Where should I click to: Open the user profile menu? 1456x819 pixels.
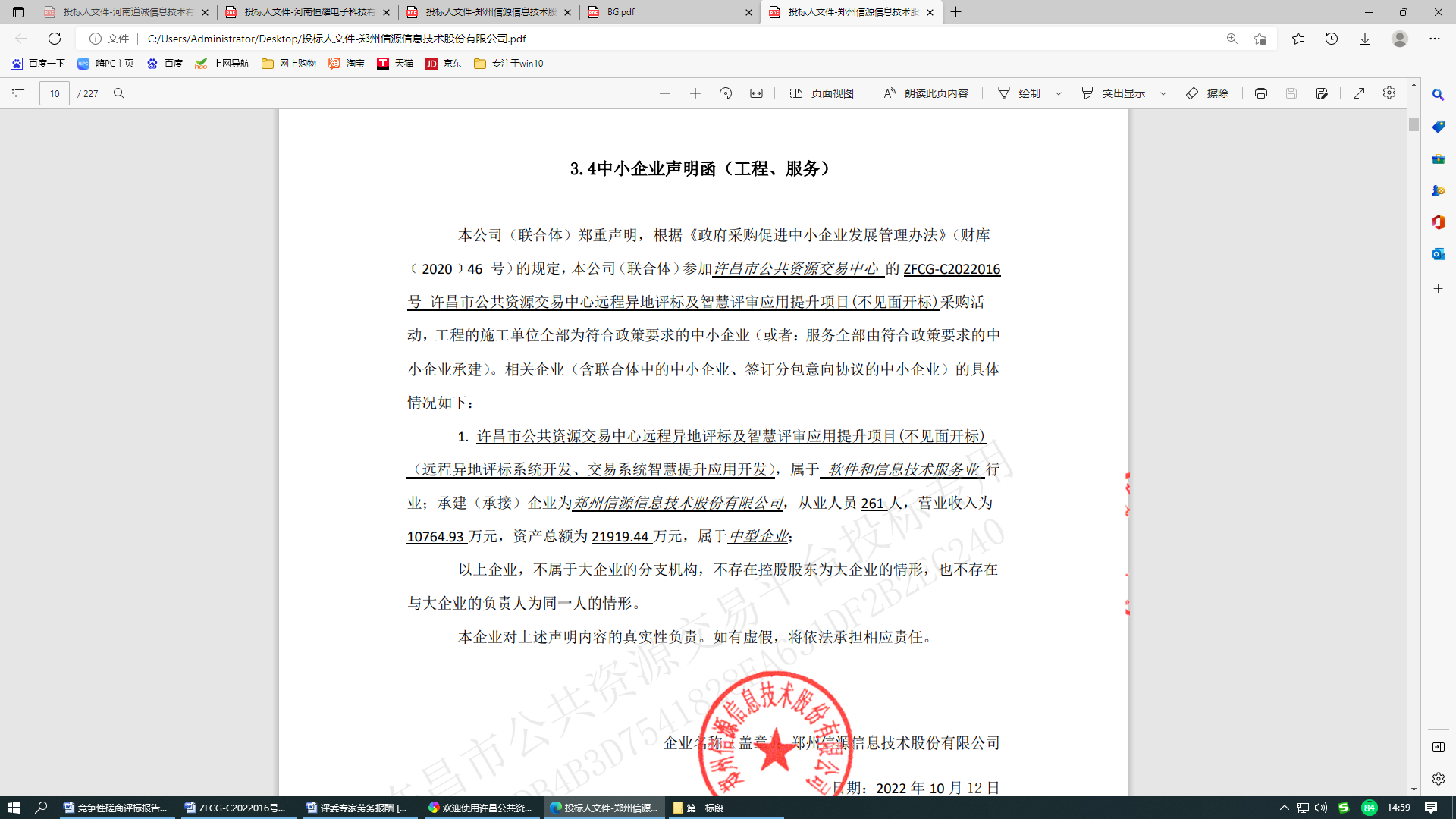(1400, 39)
